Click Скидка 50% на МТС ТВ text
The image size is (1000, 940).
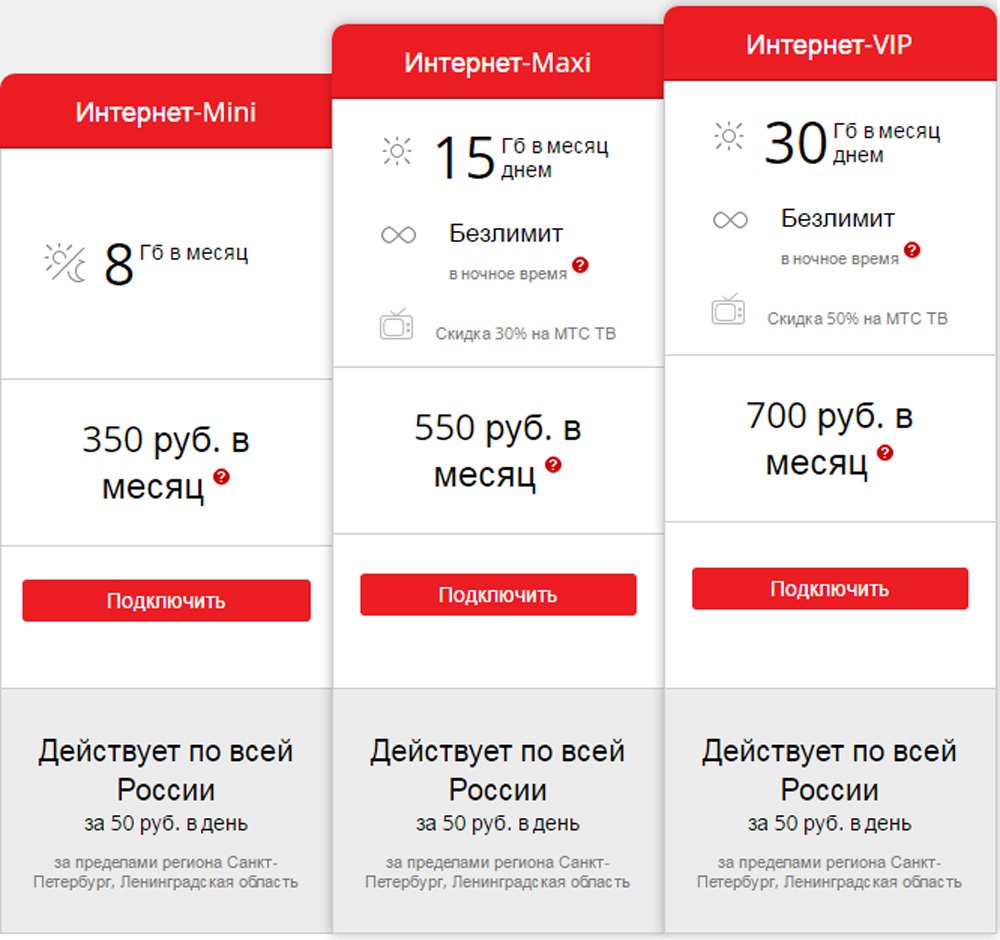coord(858,318)
